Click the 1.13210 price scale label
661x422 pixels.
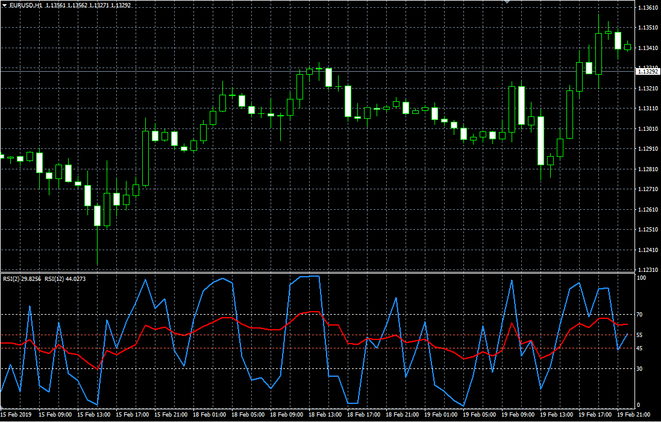(648, 89)
